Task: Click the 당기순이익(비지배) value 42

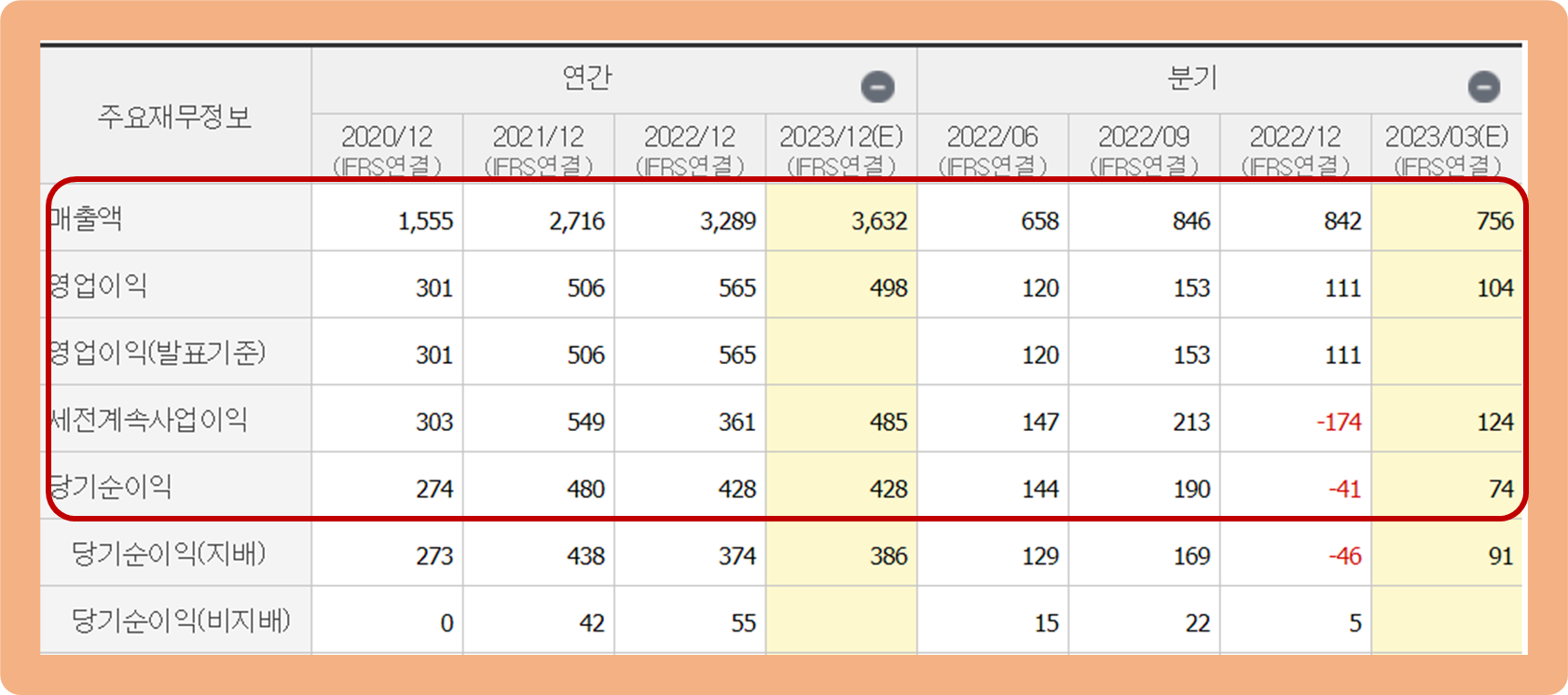Action: coord(592,625)
